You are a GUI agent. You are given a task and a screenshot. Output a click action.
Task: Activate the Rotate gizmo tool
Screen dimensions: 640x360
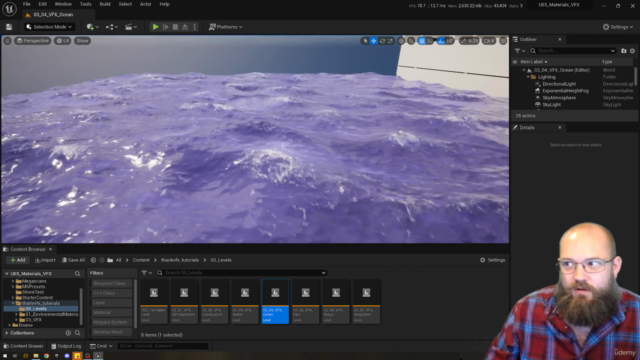click(382, 41)
